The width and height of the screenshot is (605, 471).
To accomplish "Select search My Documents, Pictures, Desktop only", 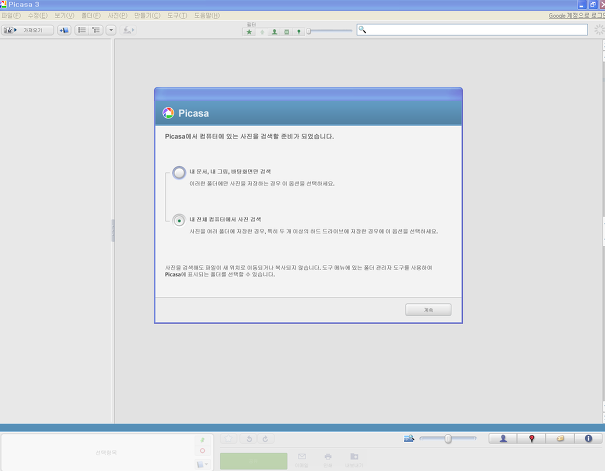I will (179, 172).
